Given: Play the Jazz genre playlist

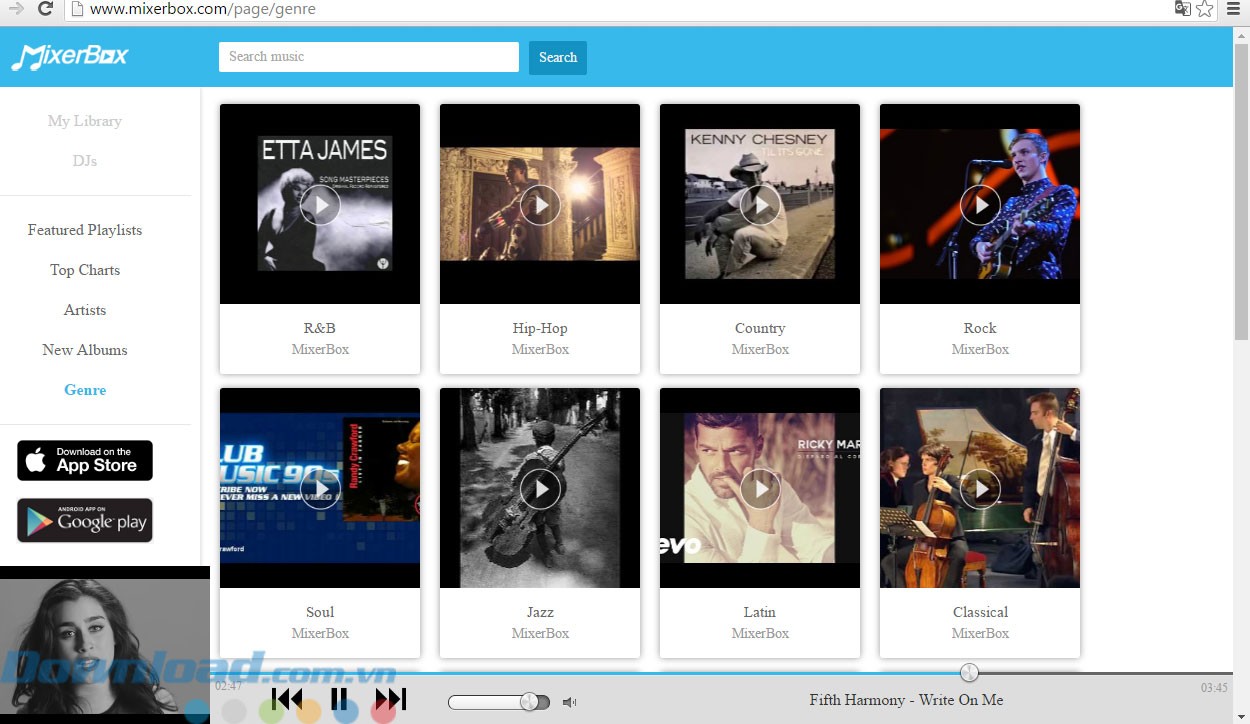Looking at the screenshot, I should (x=540, y=488).
